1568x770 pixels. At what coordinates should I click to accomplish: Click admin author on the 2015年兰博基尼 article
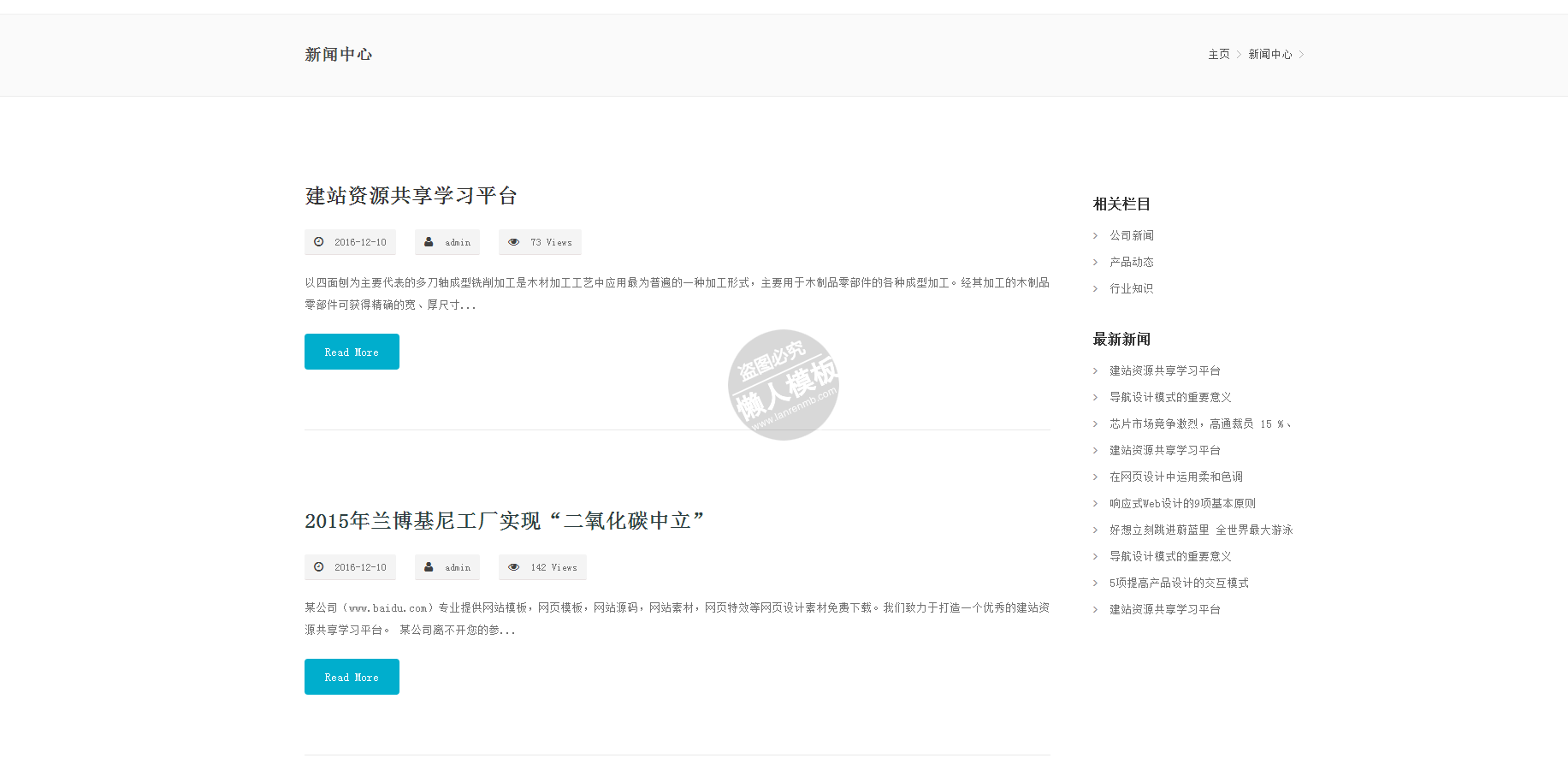point(458,567)
